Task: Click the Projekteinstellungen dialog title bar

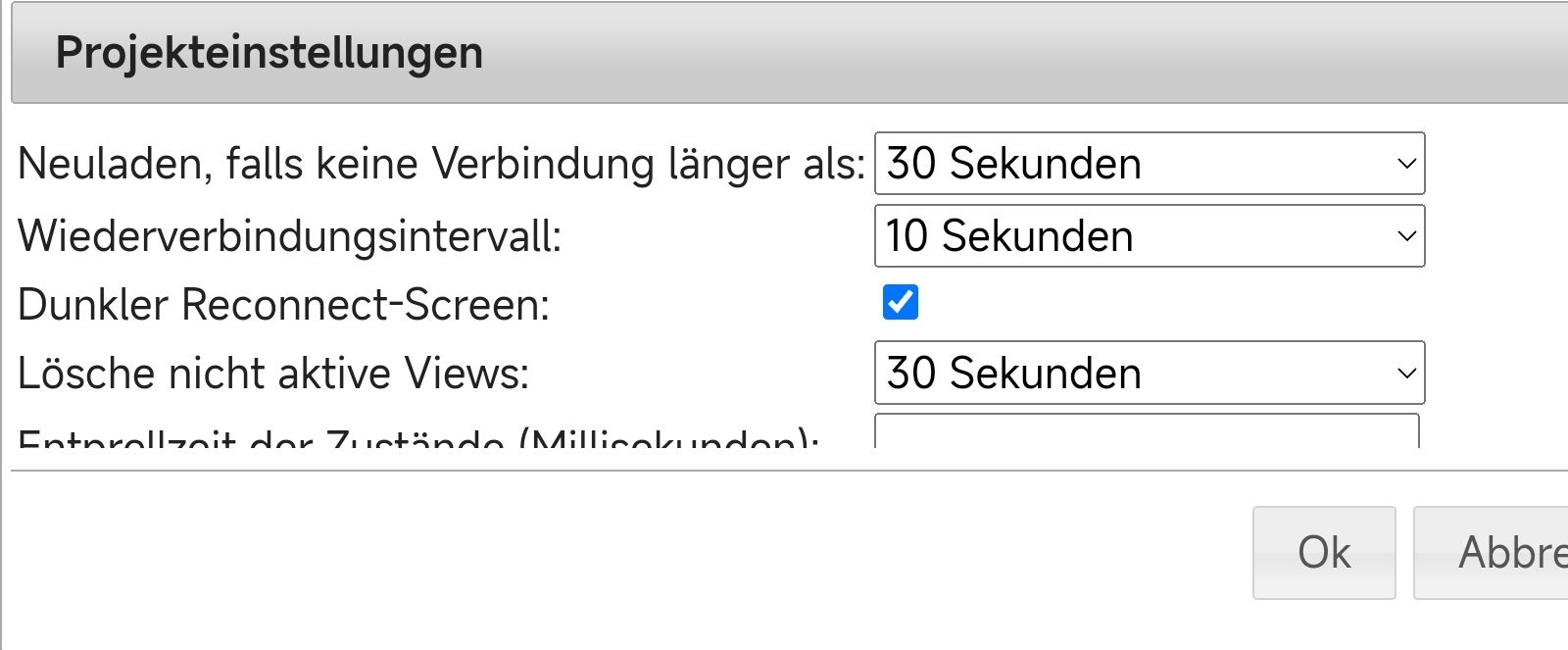Action: click(x=784, y=53)
